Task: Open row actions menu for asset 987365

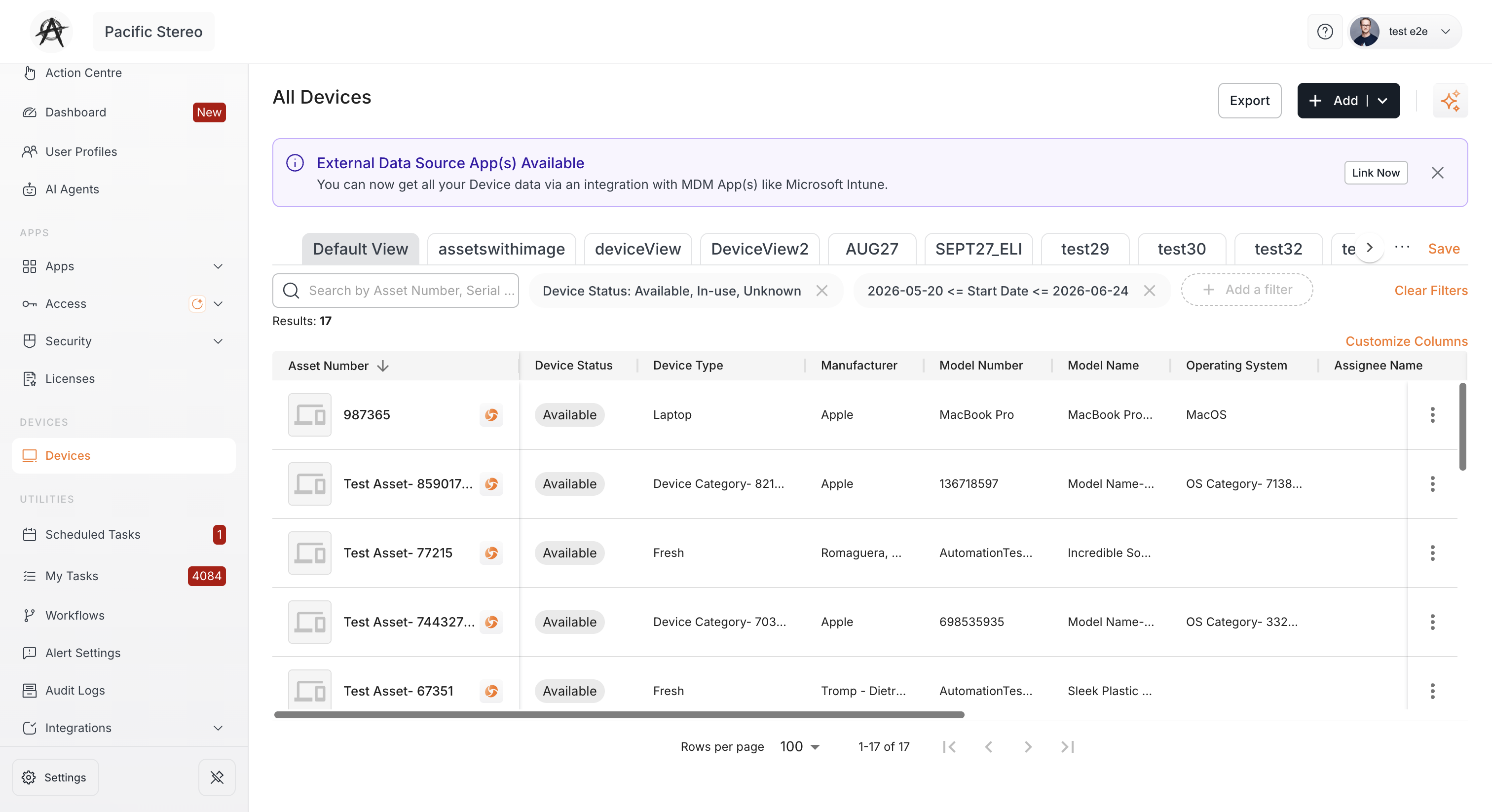Action: point(1432,415)
